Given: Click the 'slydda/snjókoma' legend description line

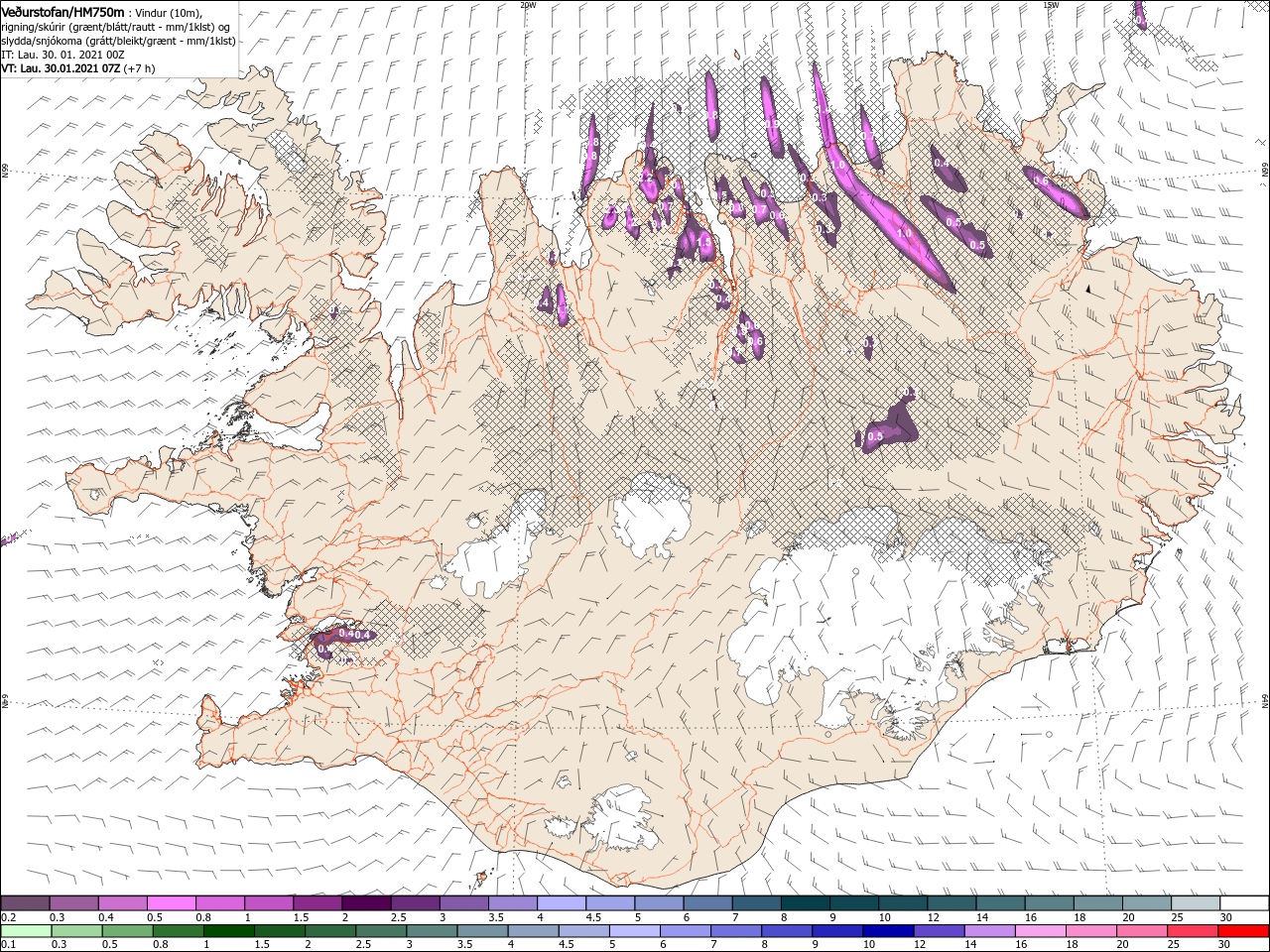Looking at the screenshot, I should (x=117, y=41).
